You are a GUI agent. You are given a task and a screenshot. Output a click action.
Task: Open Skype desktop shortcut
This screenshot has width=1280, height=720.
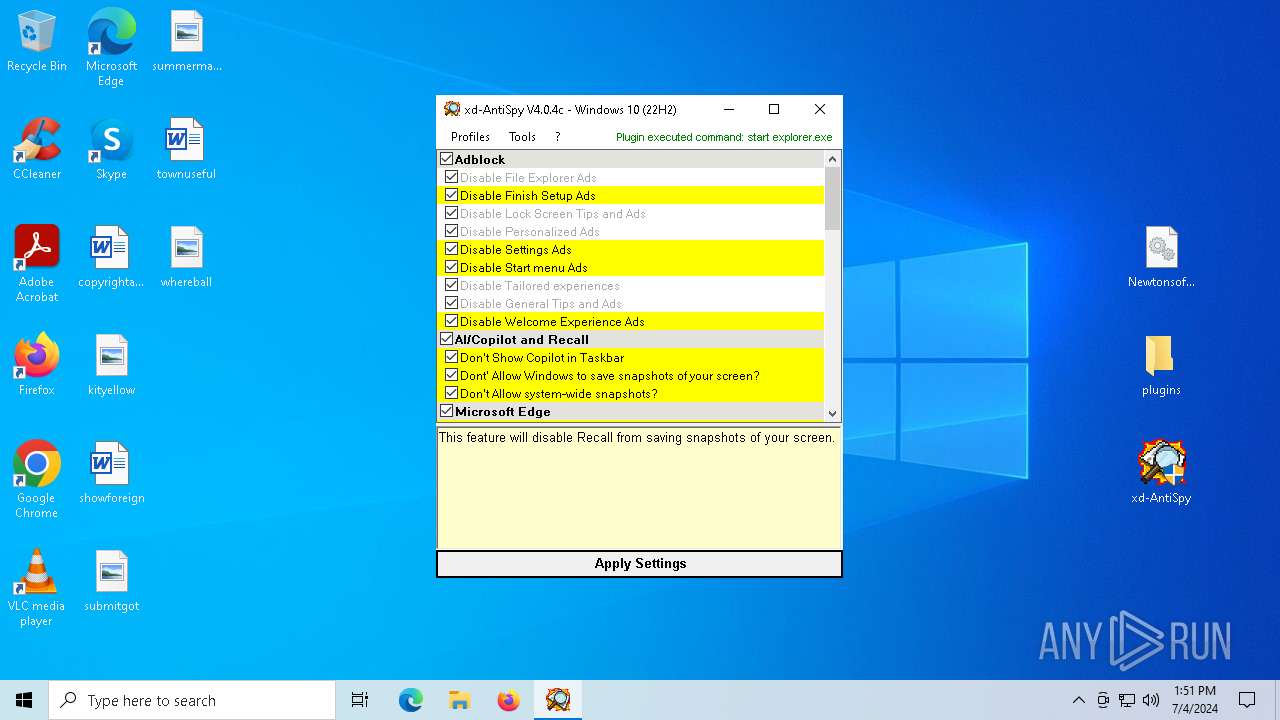click(111, 149)
